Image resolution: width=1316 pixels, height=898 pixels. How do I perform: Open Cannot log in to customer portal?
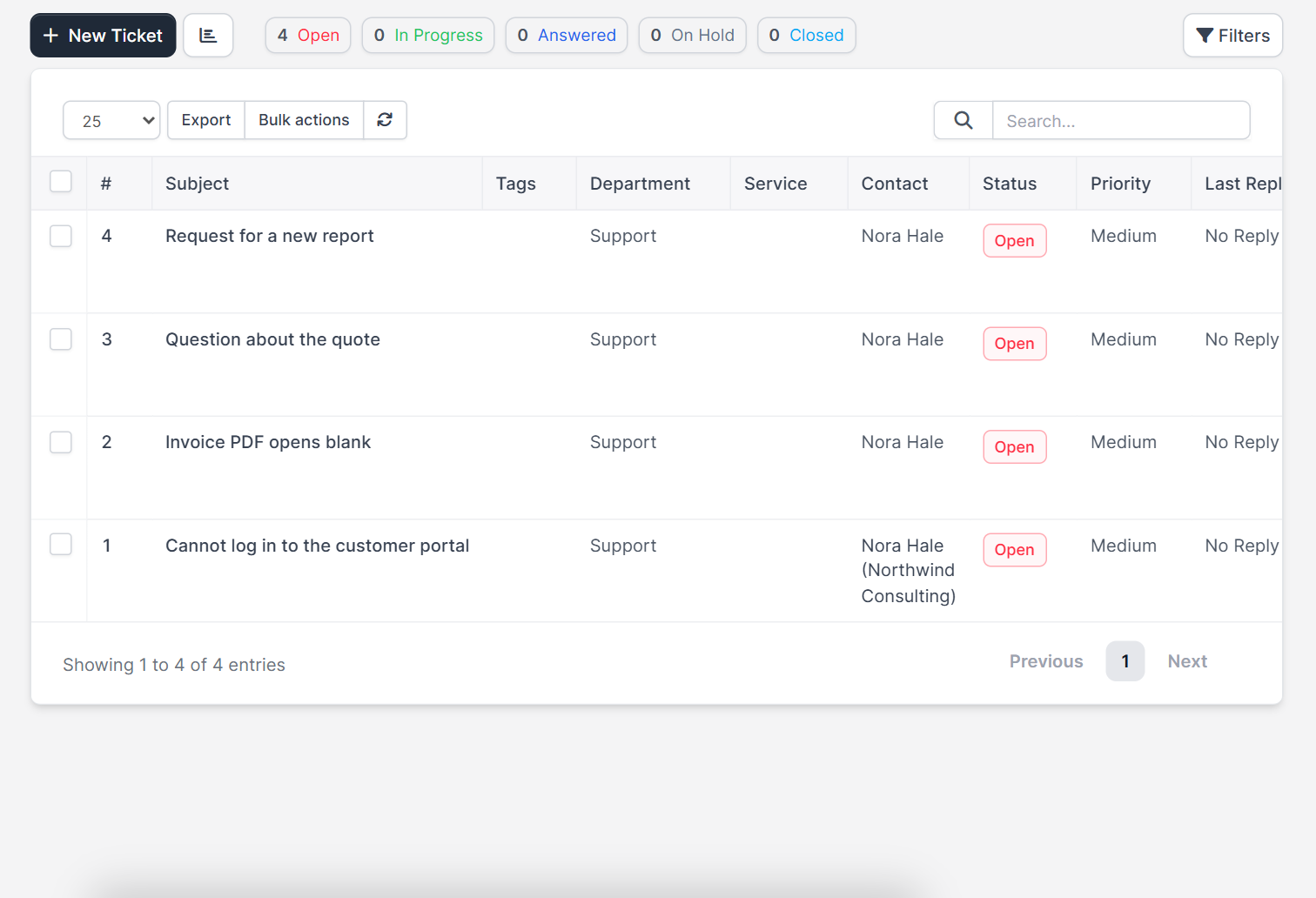click(x=318, y=546)
